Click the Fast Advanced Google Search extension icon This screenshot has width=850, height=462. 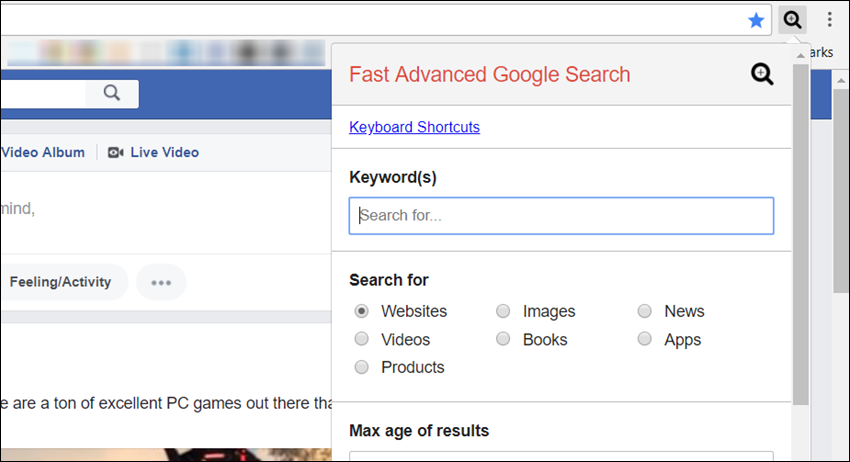[x=792, y=19]
